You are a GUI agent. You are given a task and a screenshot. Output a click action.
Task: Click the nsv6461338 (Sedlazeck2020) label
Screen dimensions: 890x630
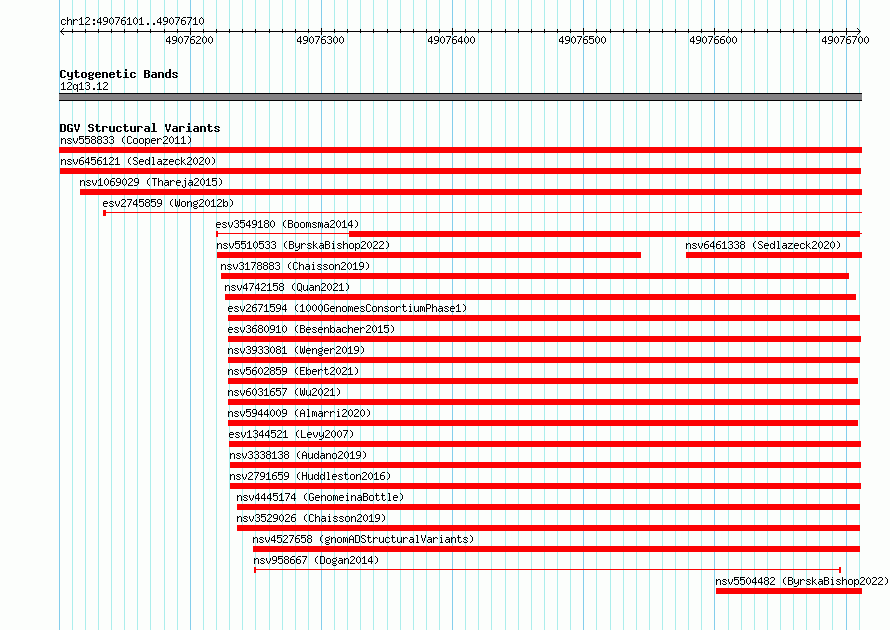[x=763, y=245]
